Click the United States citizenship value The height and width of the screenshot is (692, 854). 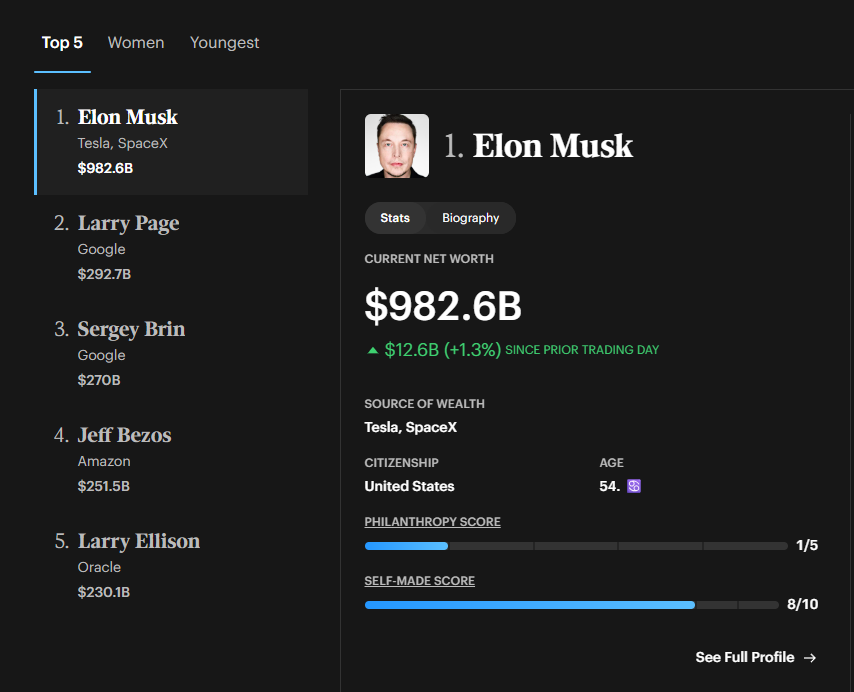coord(409,486)
